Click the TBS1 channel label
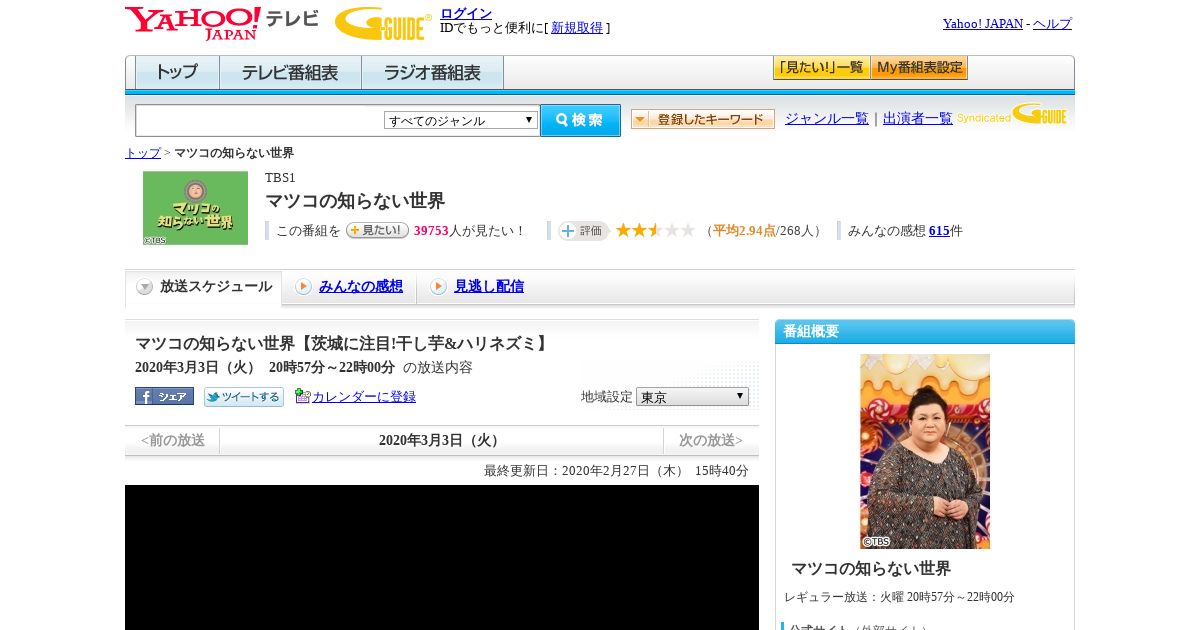The width and height of the screenshot is (1200, 630). coord(280,178)
